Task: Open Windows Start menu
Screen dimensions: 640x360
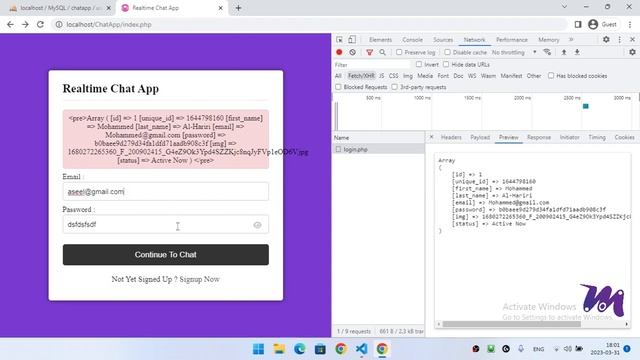Action: [258, 349]
